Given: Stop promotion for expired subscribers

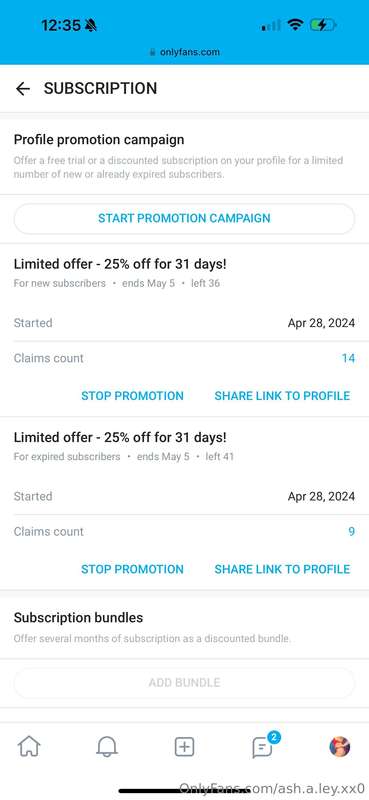Looking at the screenshot, I should click(x=132, y=569).
